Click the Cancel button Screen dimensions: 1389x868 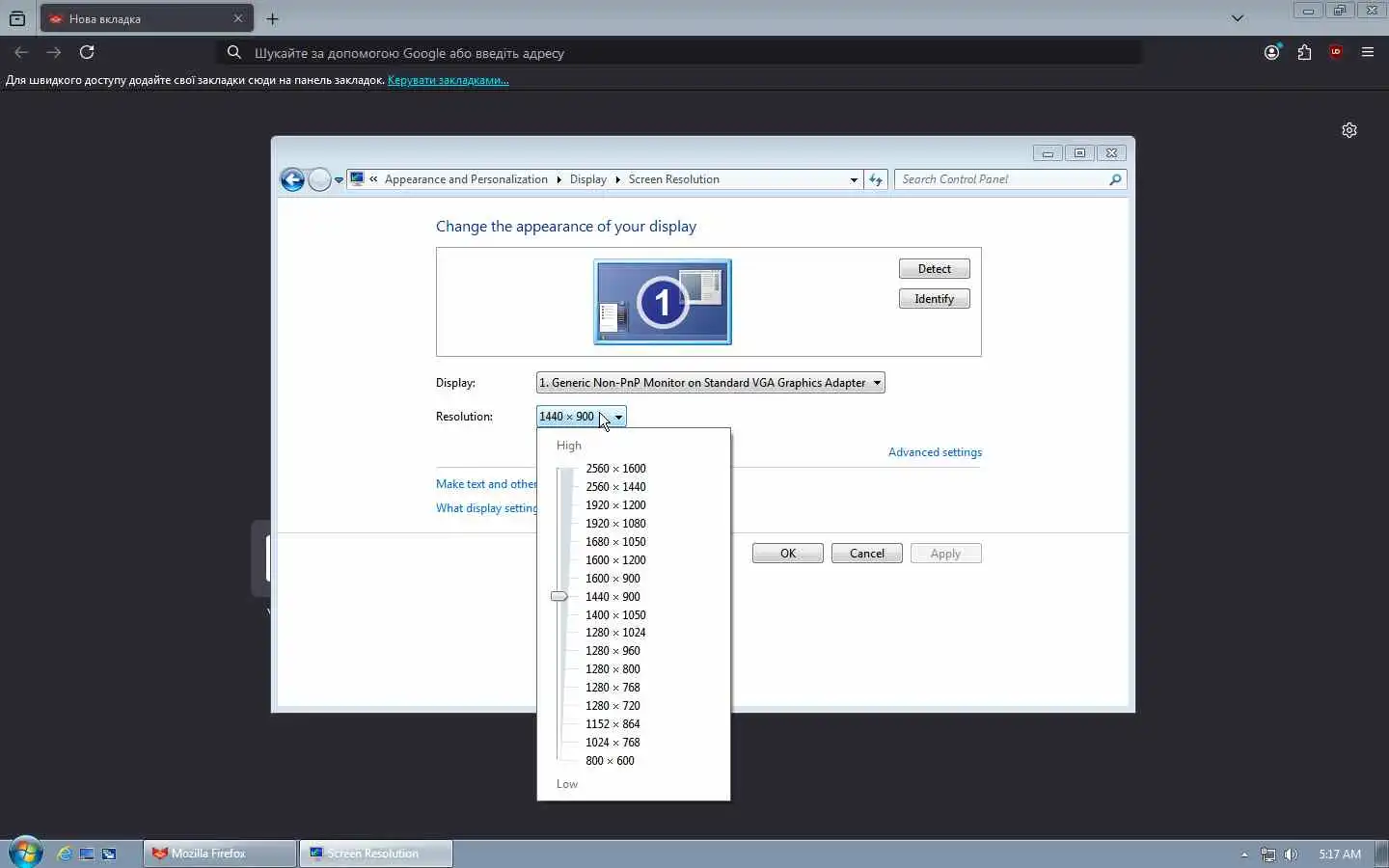[866, 554]
